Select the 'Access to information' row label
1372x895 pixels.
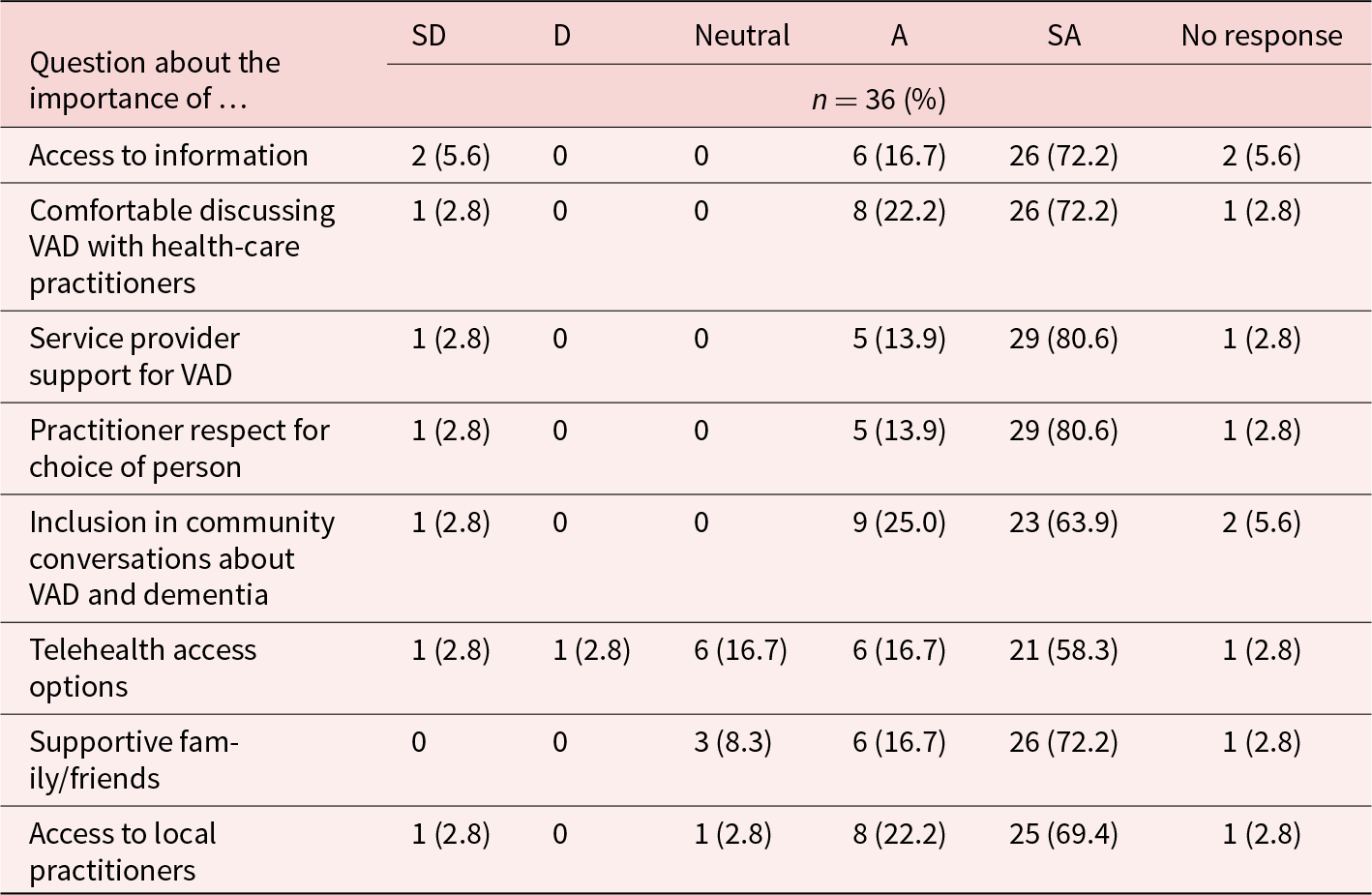[168, 156]
